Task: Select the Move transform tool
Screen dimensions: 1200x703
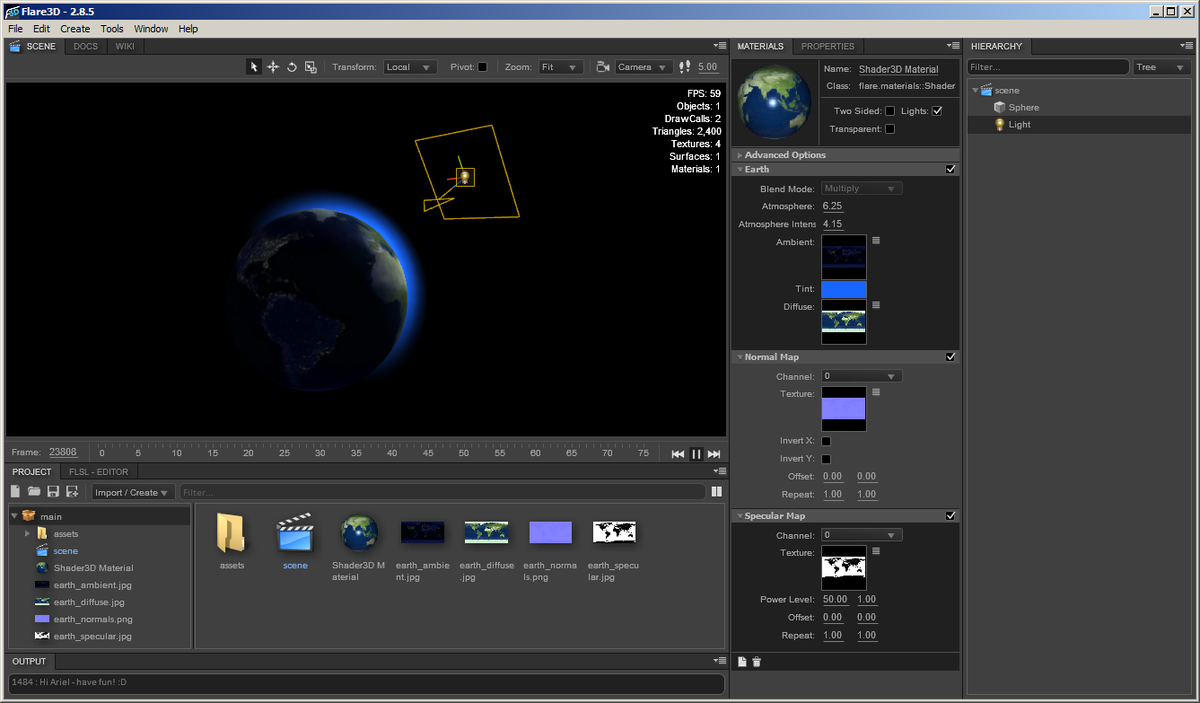Action: 273,67
